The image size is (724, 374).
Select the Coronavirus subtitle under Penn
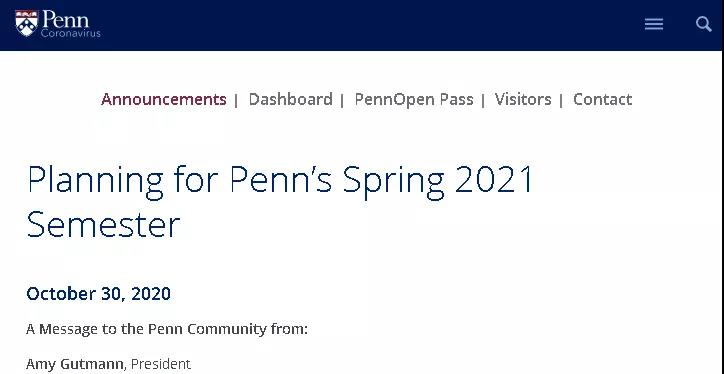click(70, 33)
